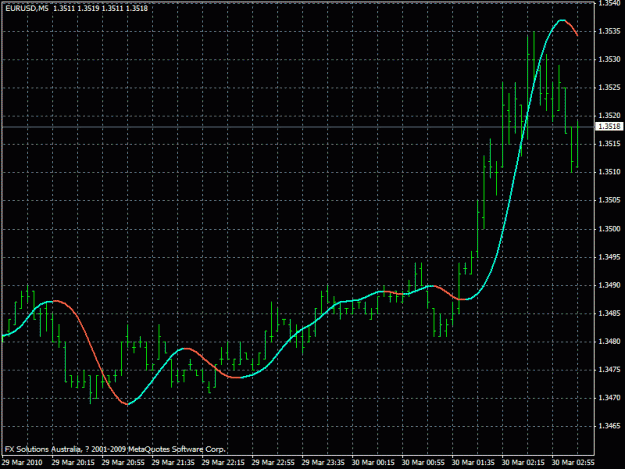The height and width of the screenshot is (469, 625).
Task: Select the red indicator segment at chart peak
Action: click(x=570, y=27)
